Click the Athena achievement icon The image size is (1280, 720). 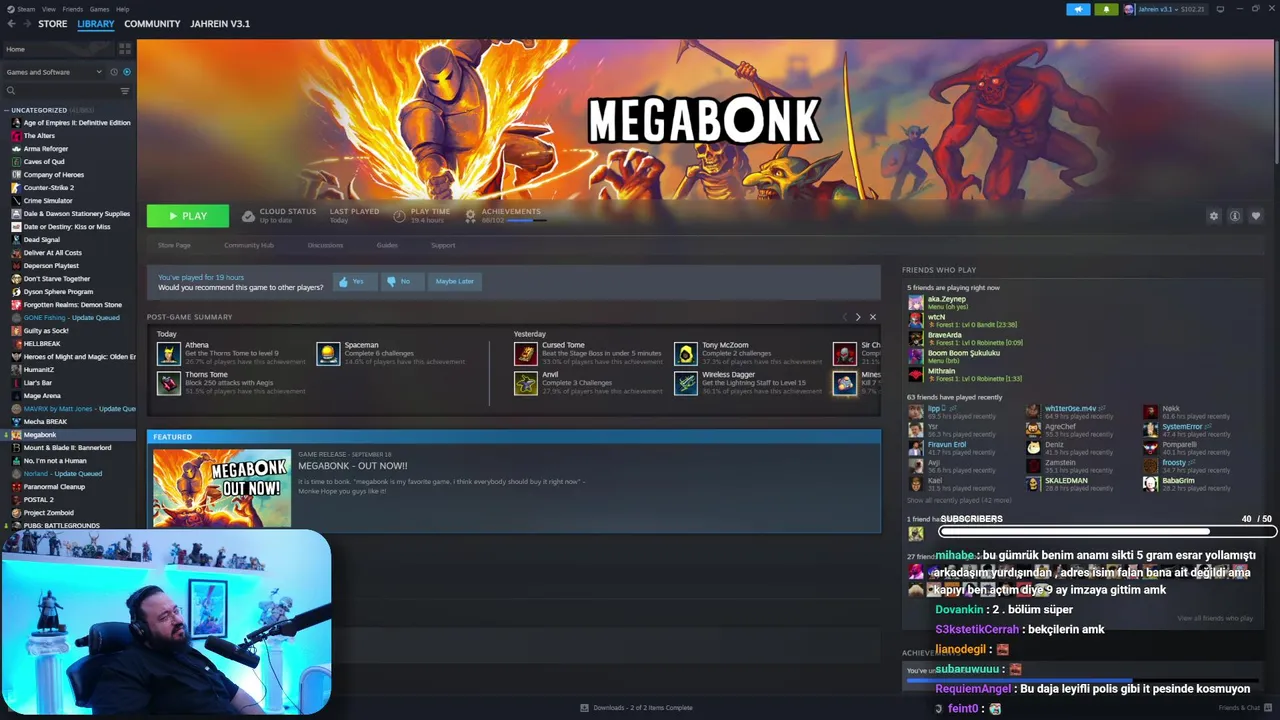click(168, 353)
